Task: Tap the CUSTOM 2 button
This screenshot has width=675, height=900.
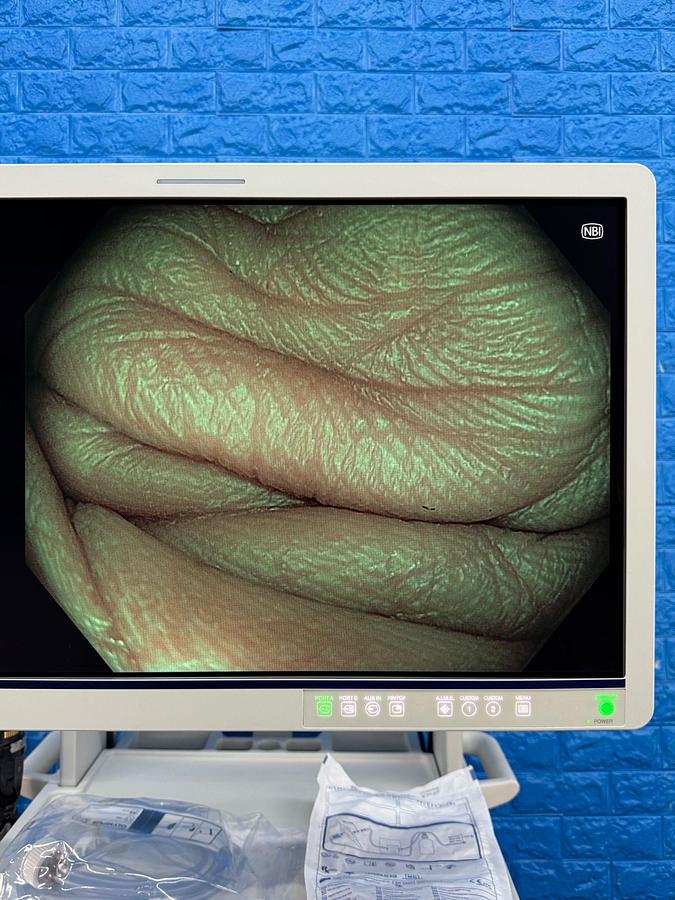Action: click(493, 709)
